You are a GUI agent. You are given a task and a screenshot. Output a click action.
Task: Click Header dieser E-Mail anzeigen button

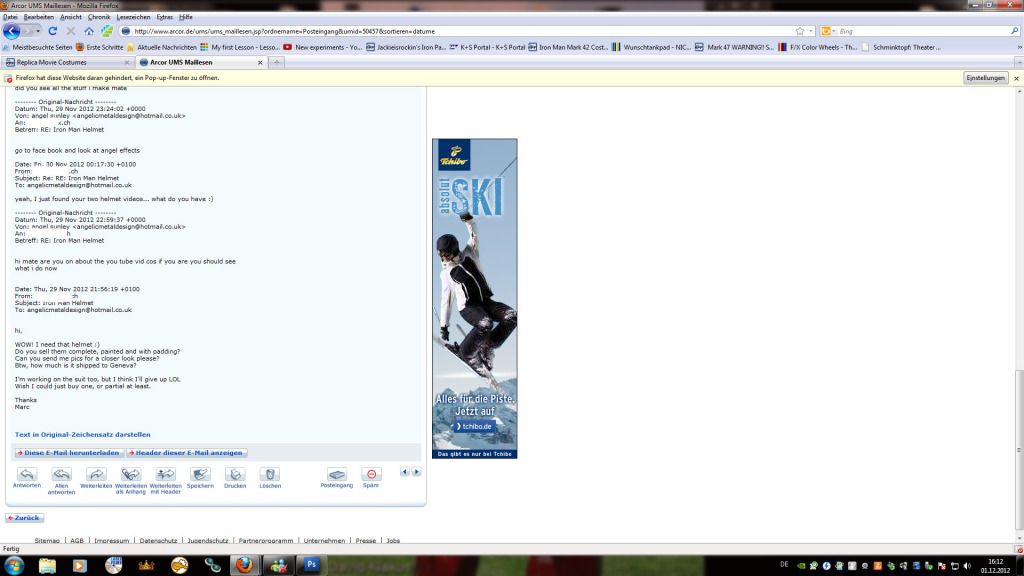pos(186,453)
